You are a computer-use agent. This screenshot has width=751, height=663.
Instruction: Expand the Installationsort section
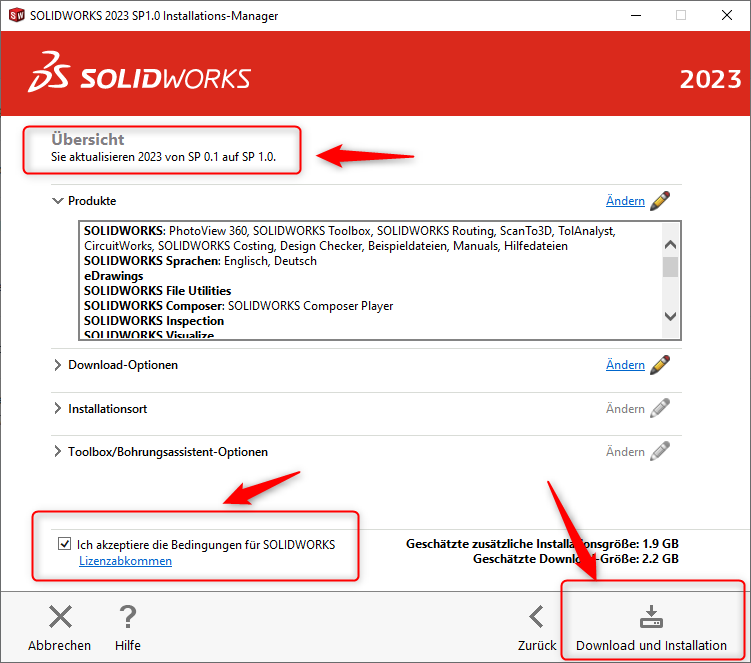tap(57, 408)
